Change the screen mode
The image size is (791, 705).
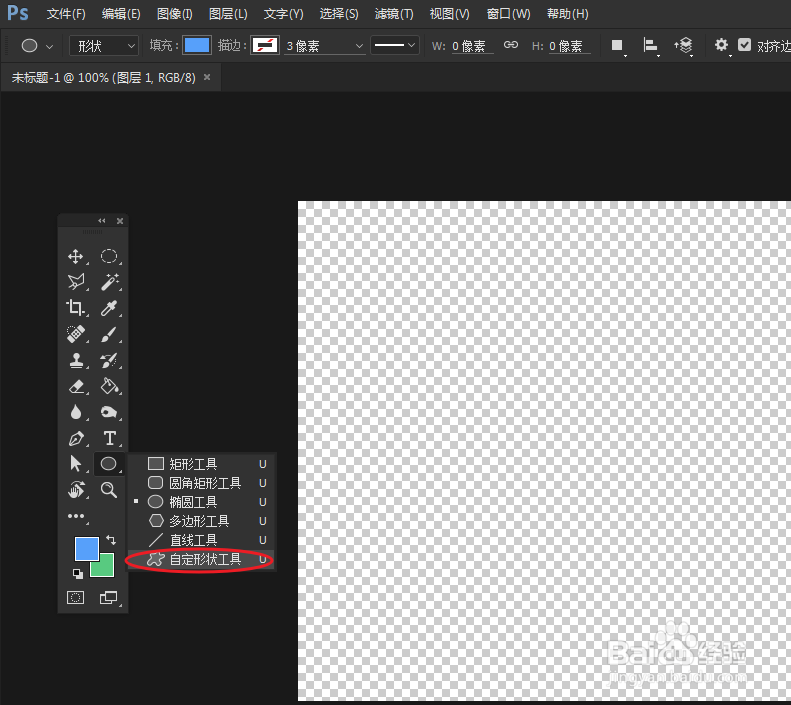[109, 598]
